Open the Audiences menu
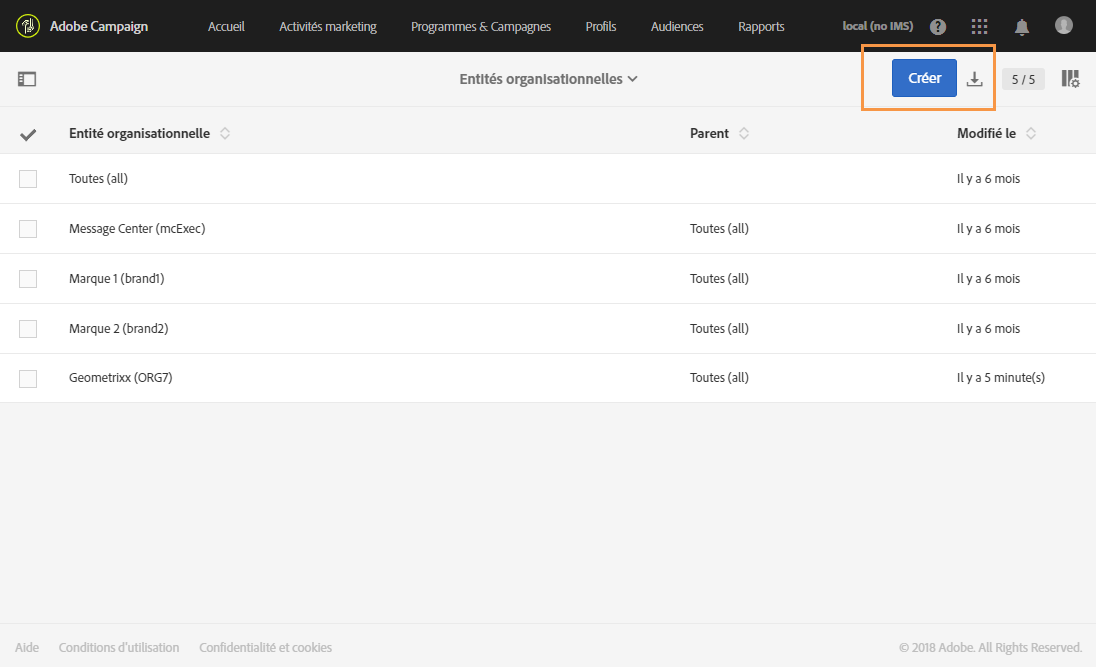 [x=677, y=27]
